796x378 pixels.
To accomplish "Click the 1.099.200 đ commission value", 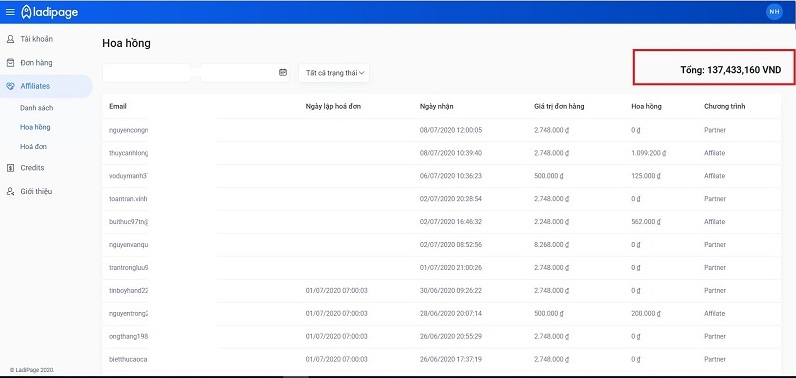I will (x=649, y=153).
